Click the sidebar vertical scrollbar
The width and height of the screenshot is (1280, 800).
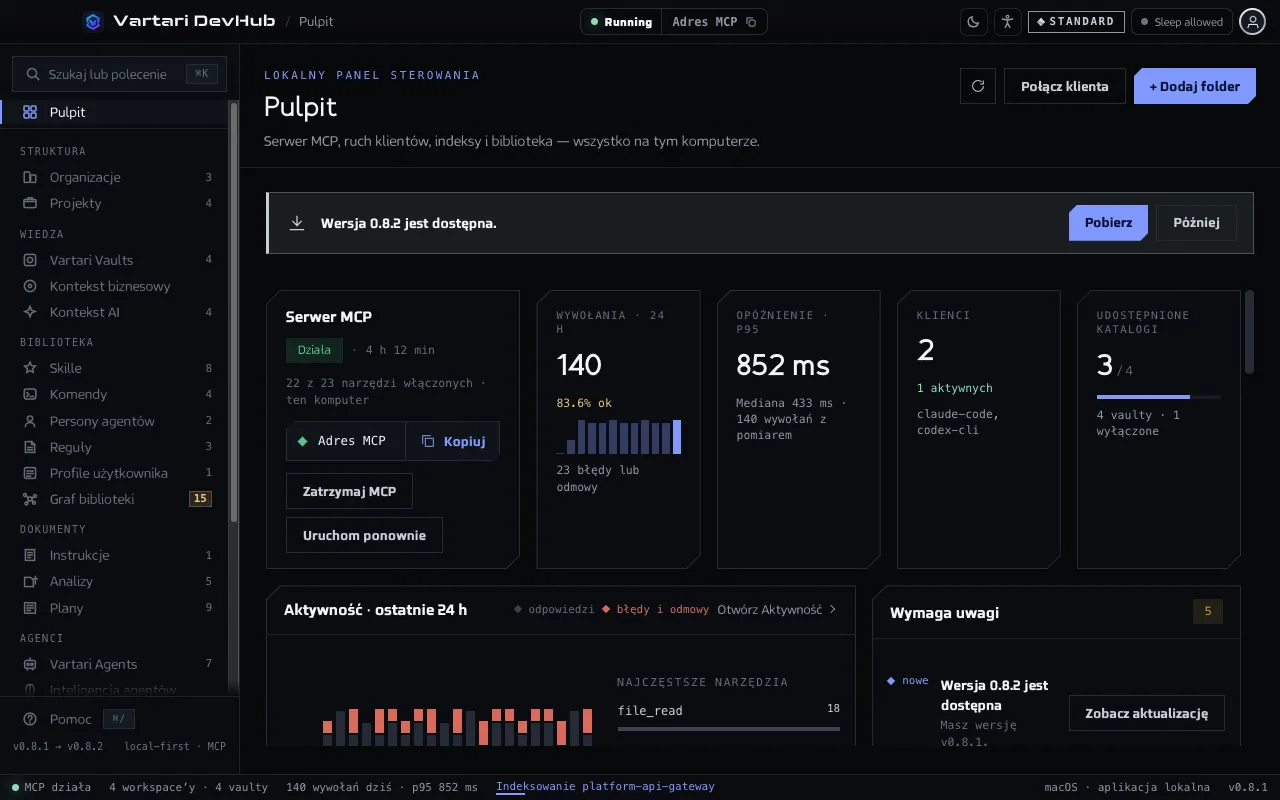234,311
